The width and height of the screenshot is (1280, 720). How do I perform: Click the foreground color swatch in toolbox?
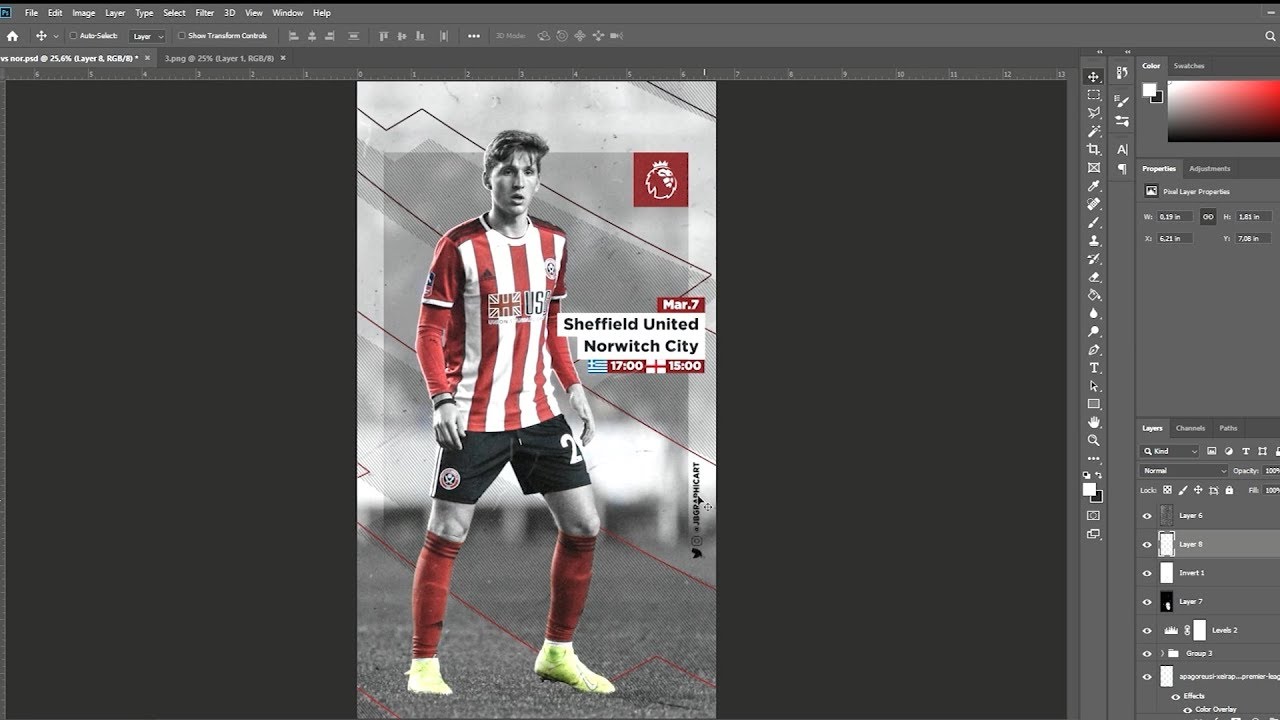click(1089, 490)
